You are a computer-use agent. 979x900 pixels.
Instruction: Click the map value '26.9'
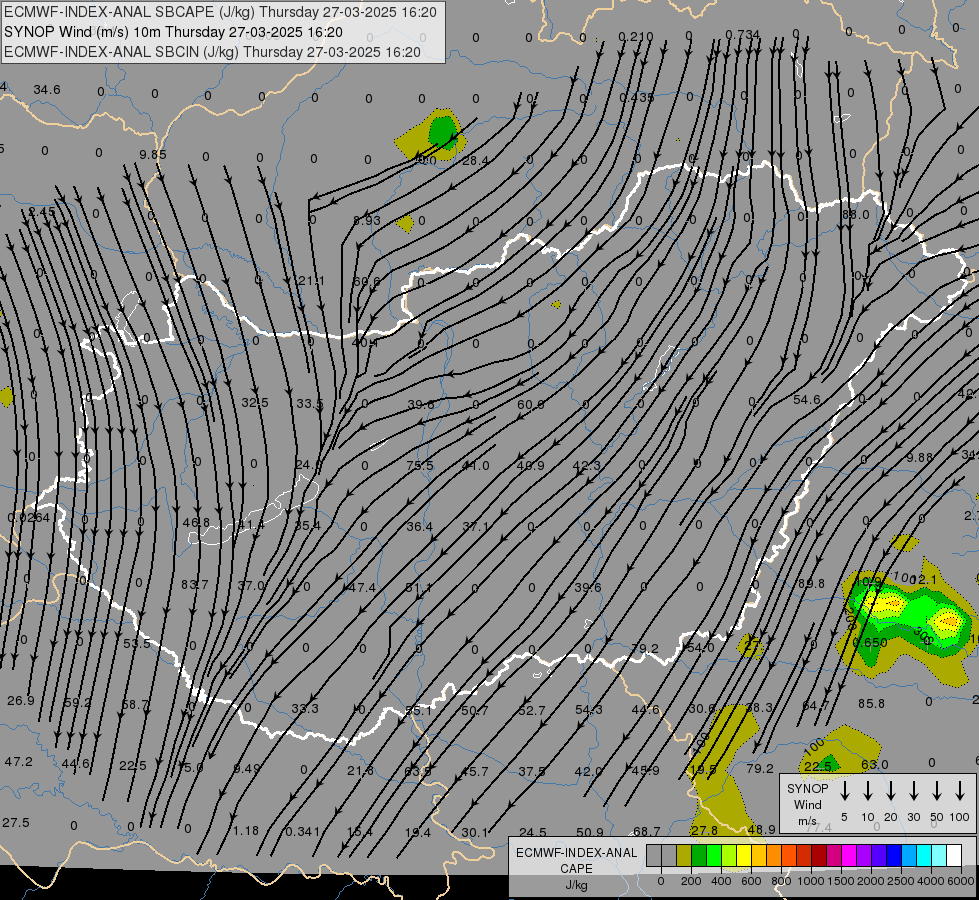click(x=21, y=701)
